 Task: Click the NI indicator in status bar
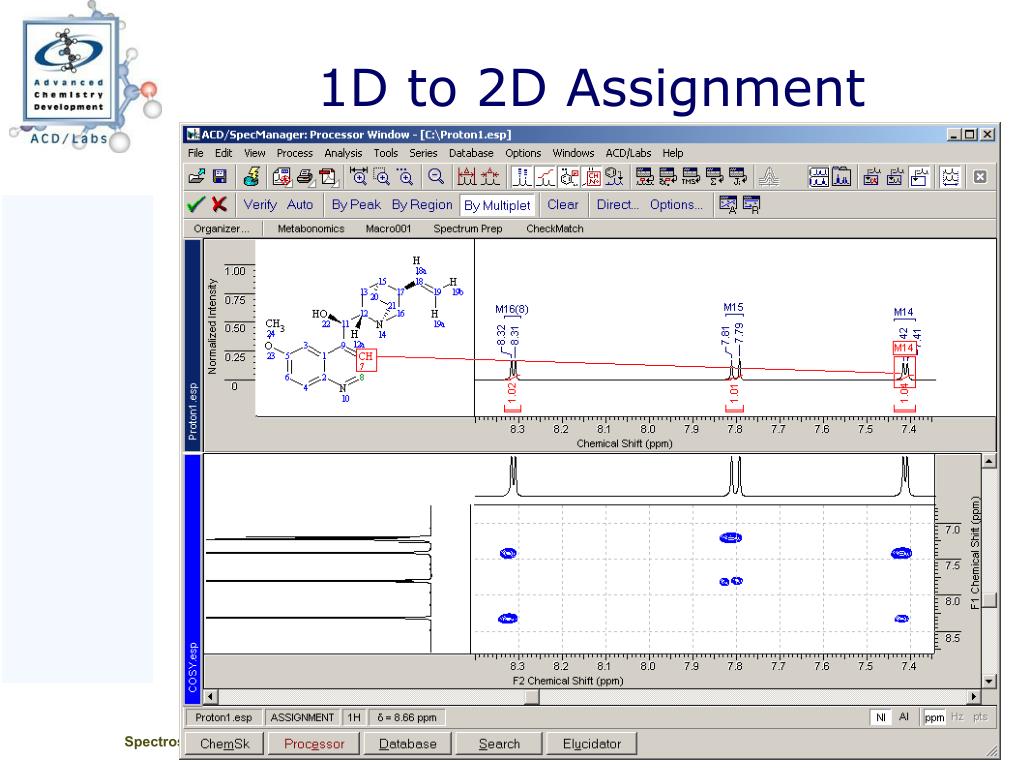click(880, 717)
